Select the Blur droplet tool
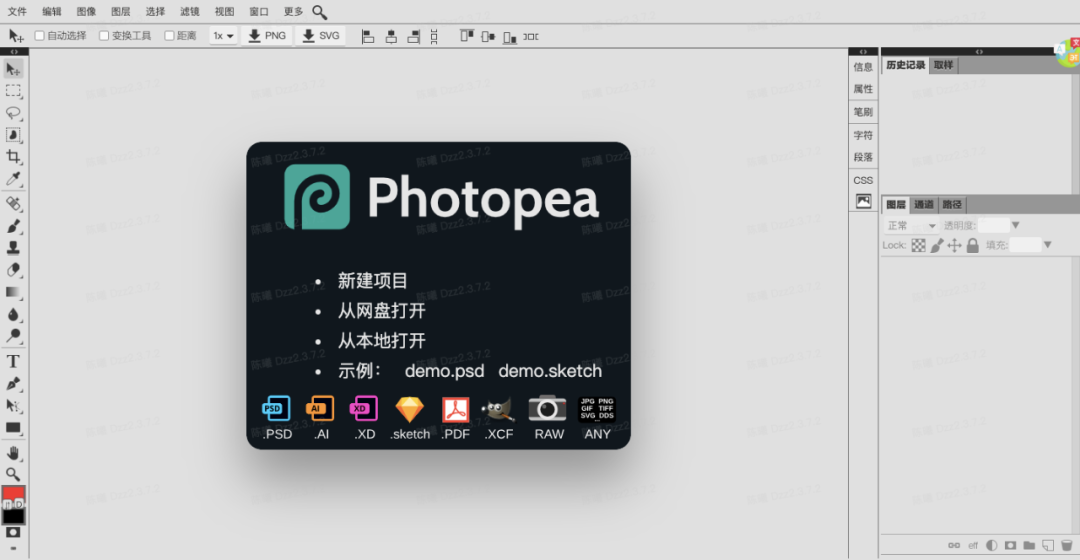Screen dimensions: 1080x560 tap(13, 314)
